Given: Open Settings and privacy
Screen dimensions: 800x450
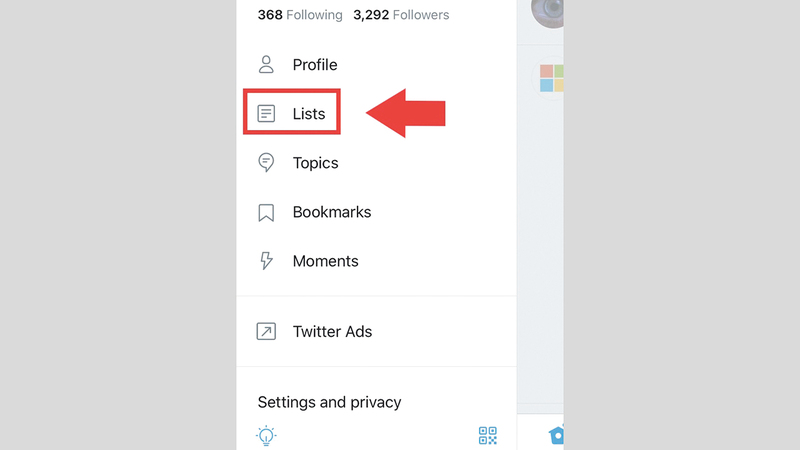Looking at the screenshot, I should (x=329, y=402).
